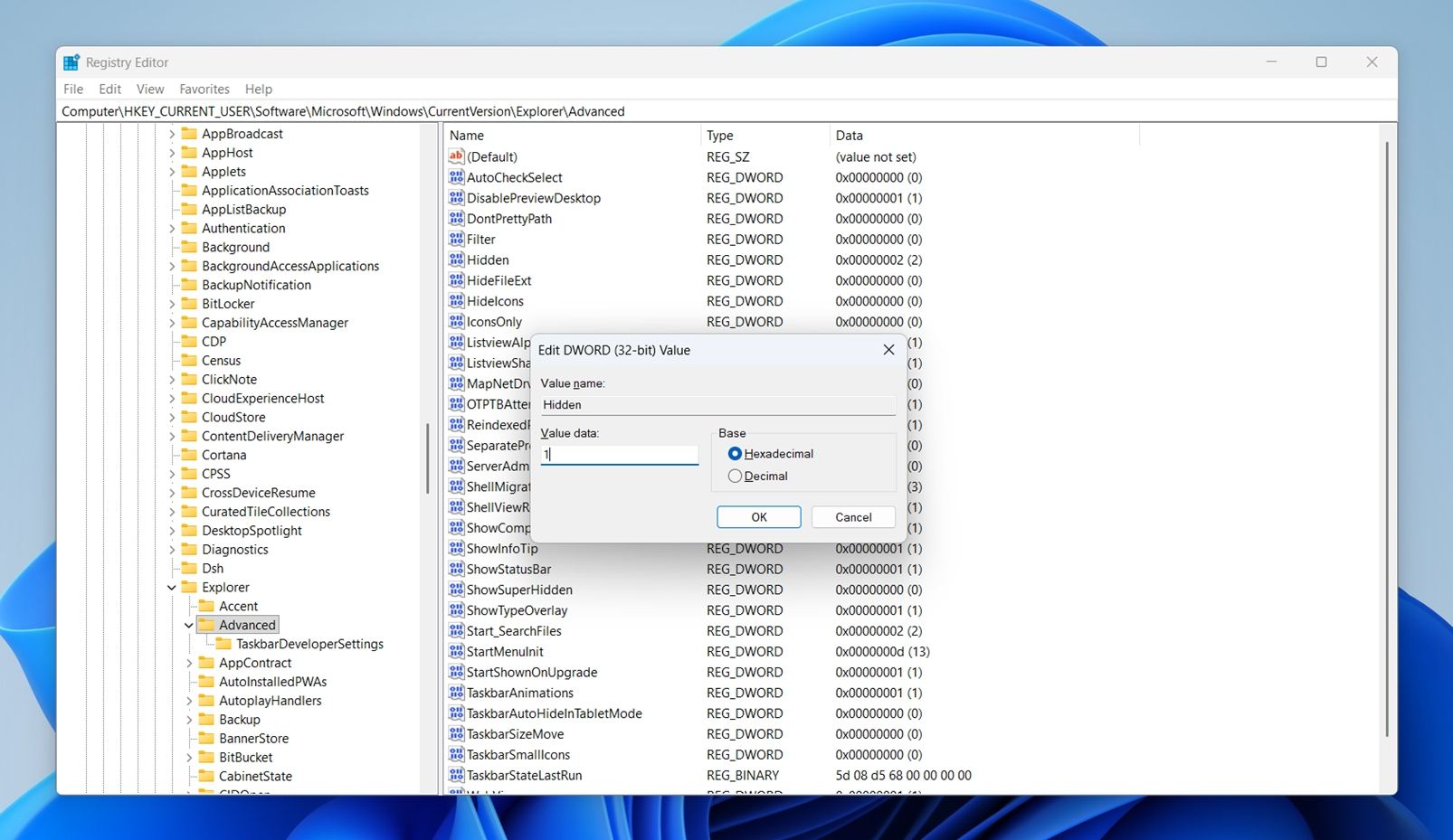1453x840 pixels.
Task: Open the Edit menu
Action: click(109, 89)
